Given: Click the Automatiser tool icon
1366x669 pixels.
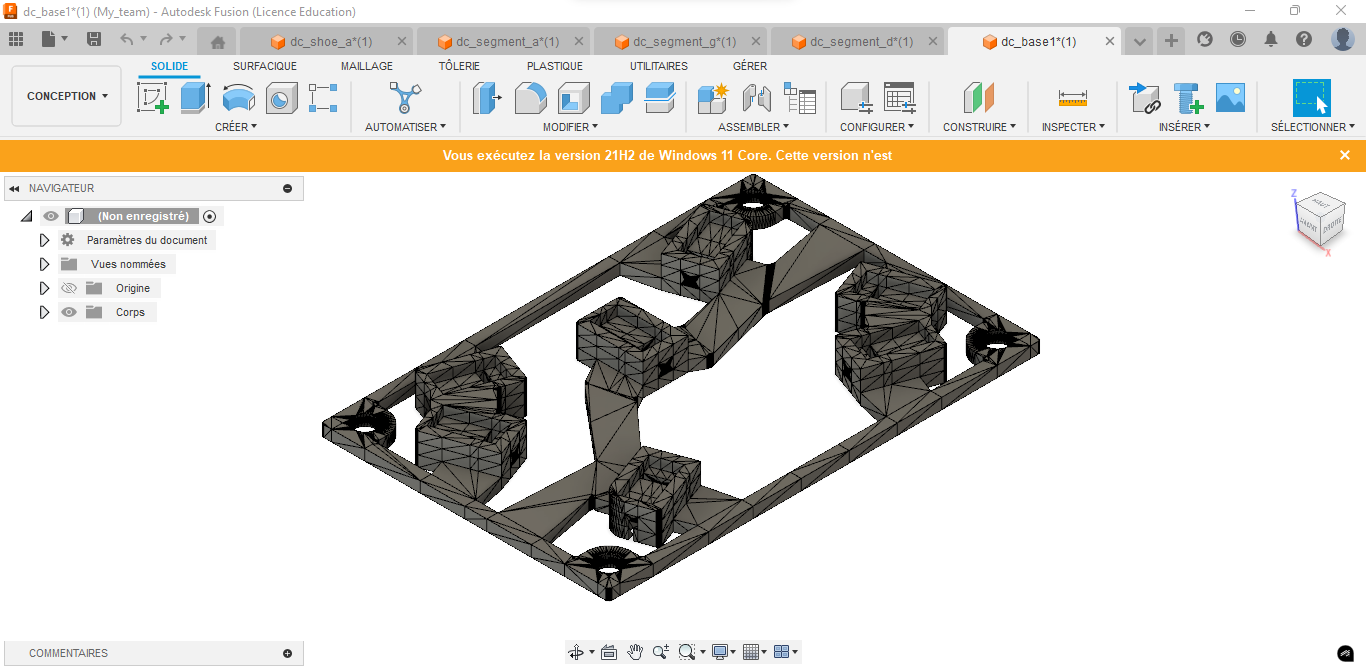Looking at the screenshot, I should tap(404, 98).
